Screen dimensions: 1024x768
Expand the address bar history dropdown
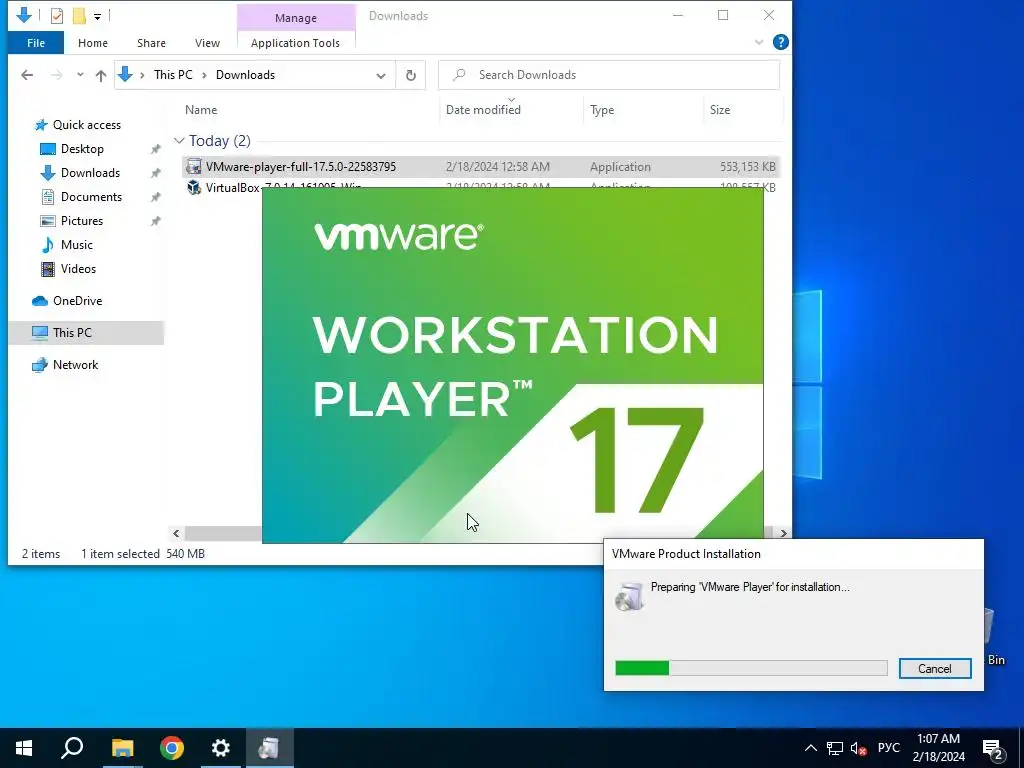(381, 75)
